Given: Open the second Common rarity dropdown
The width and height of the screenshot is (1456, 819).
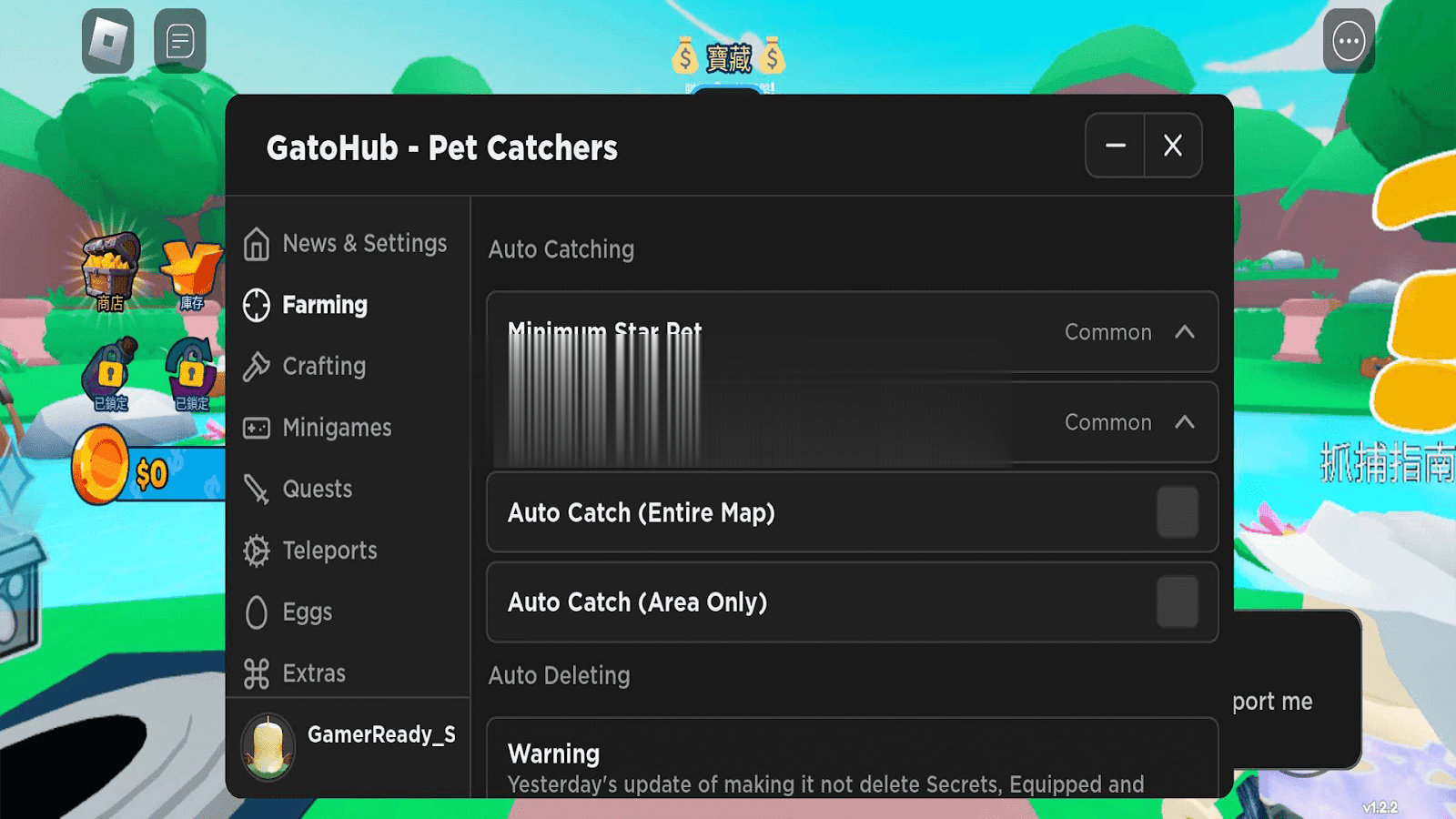Looking at the screenshot, I should click(x=1184, y=422).
